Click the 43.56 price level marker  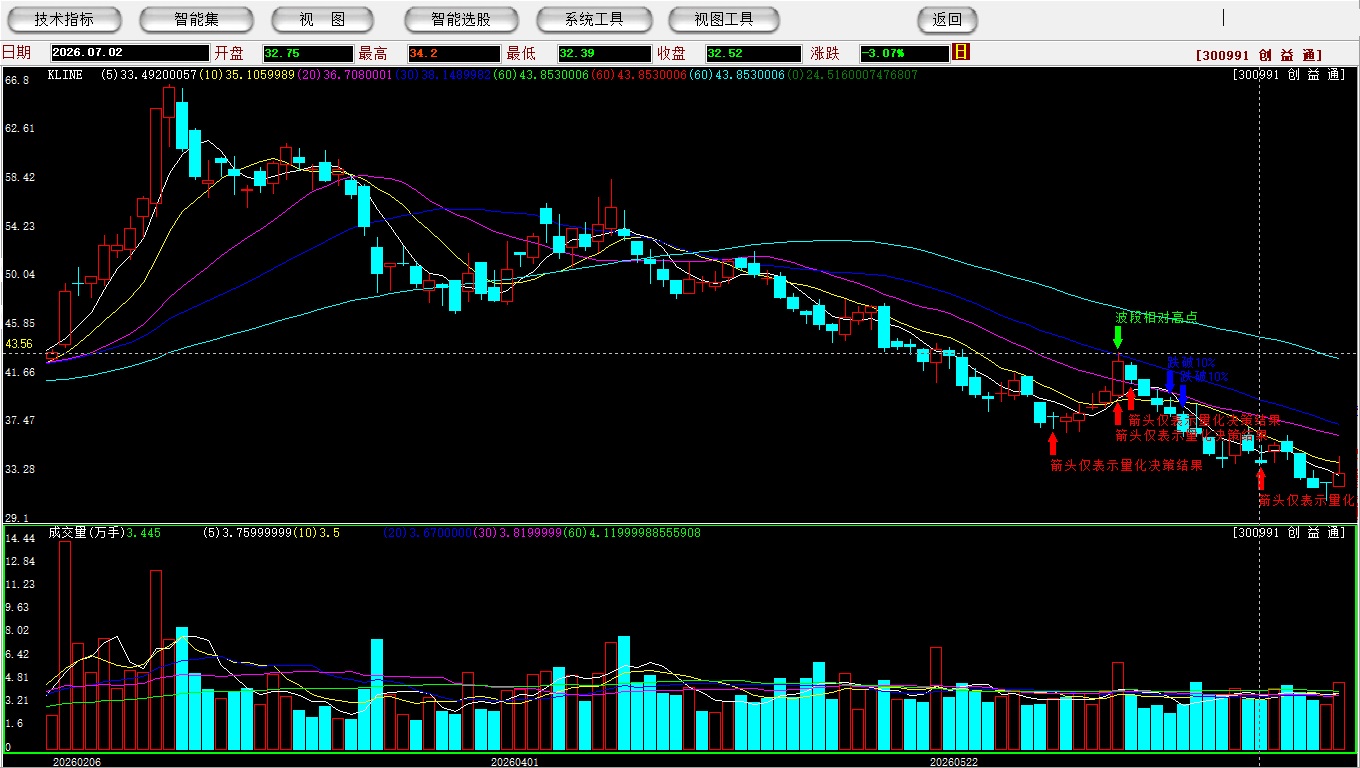[19, 344]
